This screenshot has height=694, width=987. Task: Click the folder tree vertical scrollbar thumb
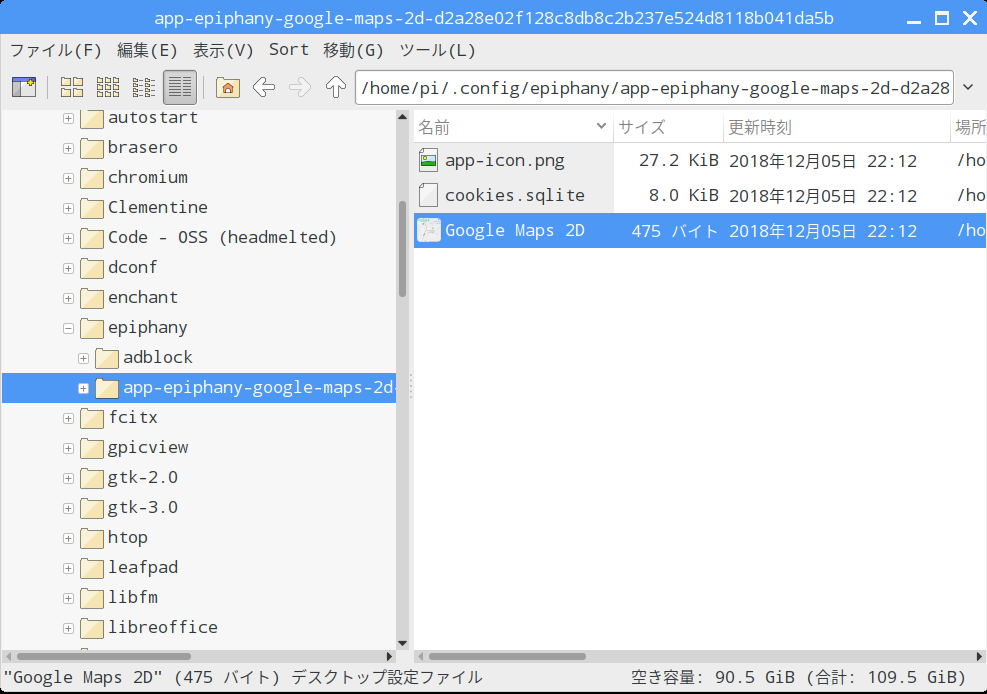coord(402,249)
